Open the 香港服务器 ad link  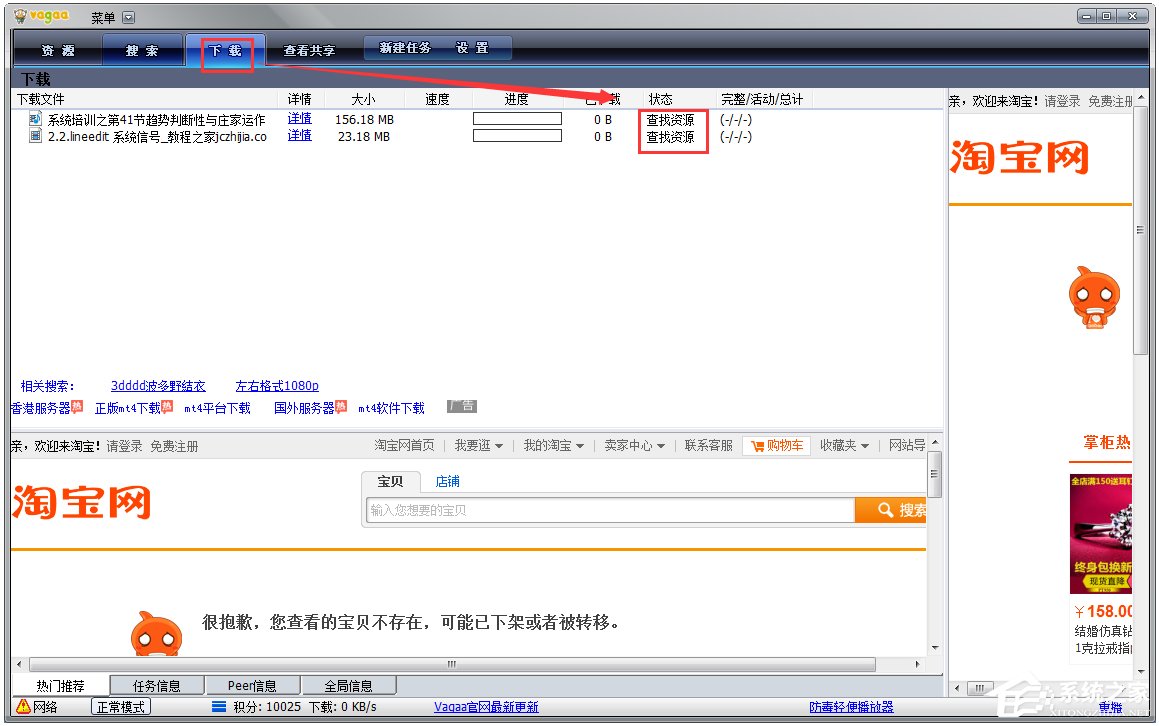[41, 408]
